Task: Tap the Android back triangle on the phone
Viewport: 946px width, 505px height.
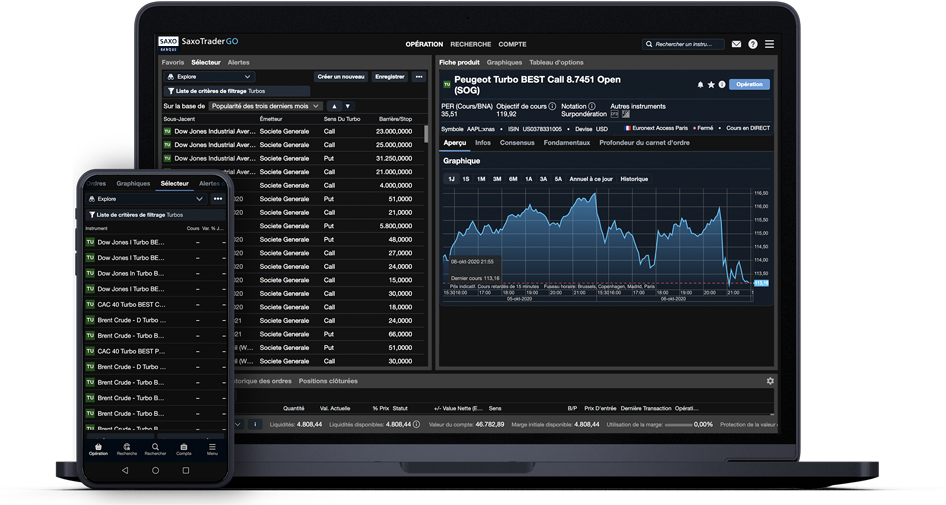Action: coord(125,470)
